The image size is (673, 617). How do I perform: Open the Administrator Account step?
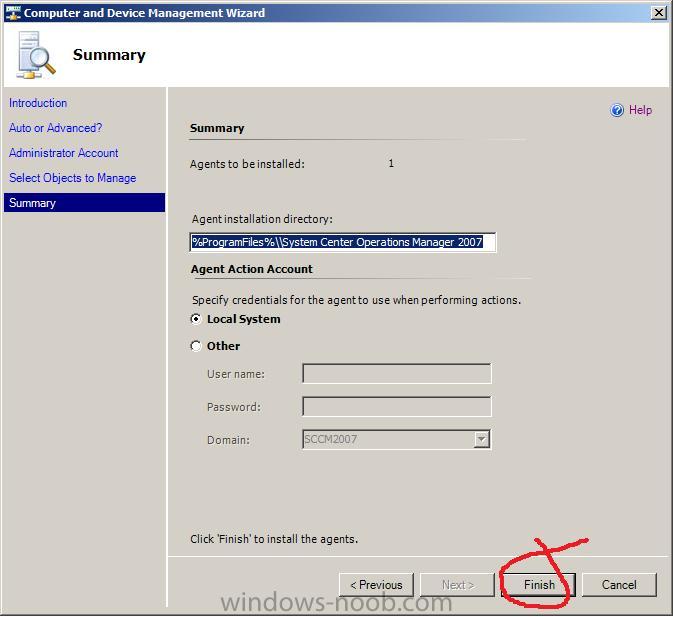(64, 153)
